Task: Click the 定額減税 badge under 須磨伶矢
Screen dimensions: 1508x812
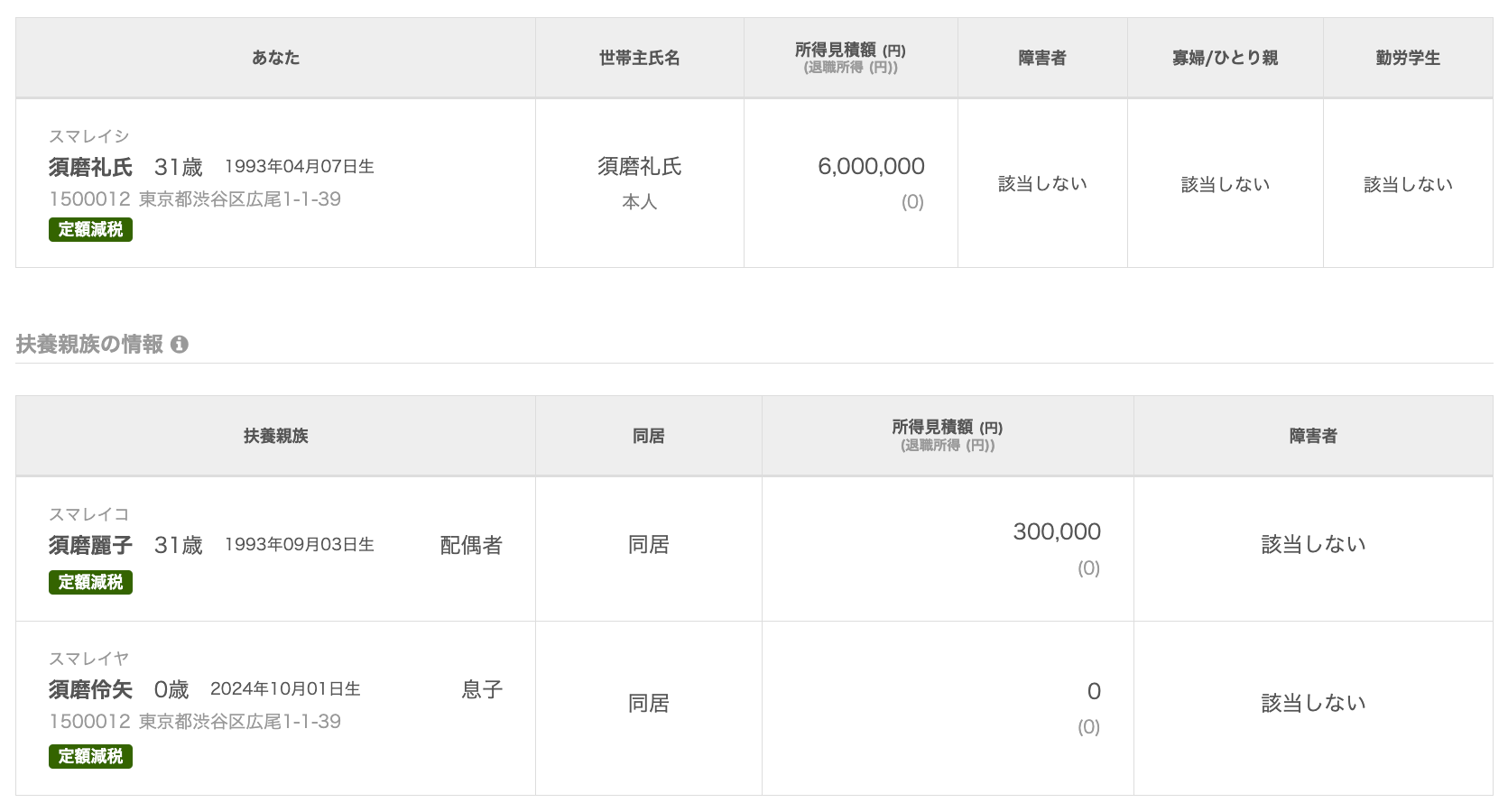Action: [90, 756]
